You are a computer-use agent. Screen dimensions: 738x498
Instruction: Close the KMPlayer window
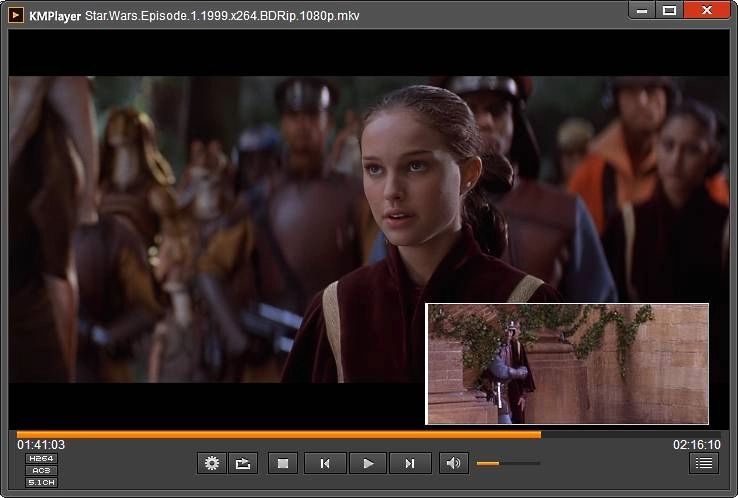pos(706,10)
